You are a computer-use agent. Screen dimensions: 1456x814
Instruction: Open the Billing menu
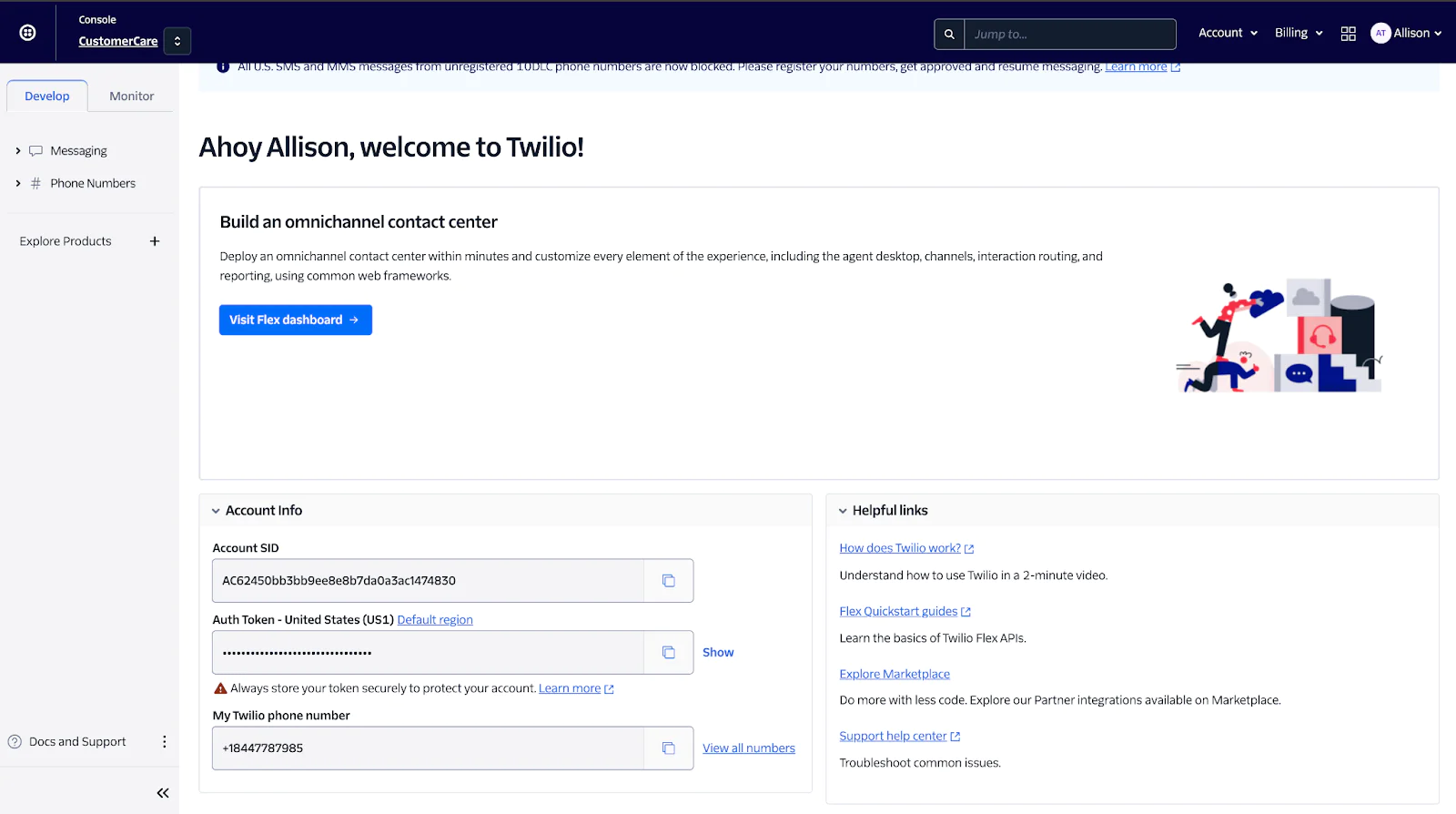(x=1299, y=33)
